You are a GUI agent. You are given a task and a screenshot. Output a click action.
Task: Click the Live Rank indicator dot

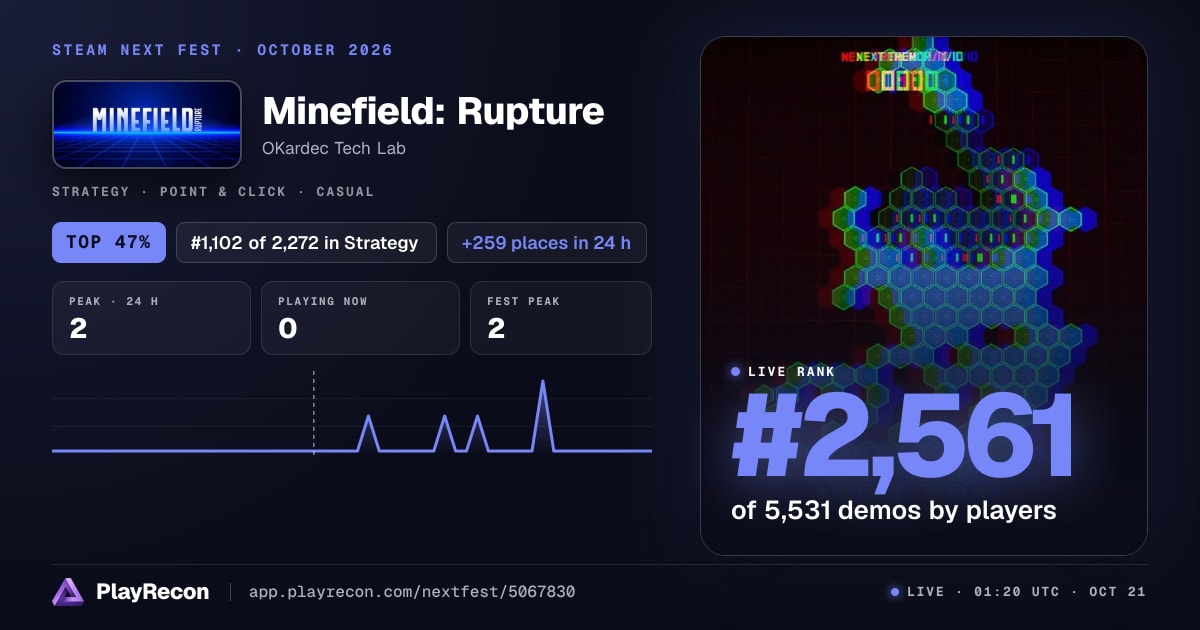click(x=736, y=371)
